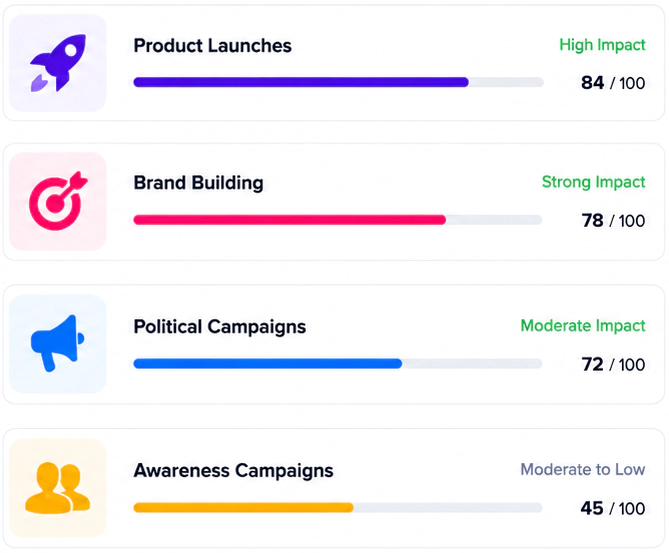Click the purple rocket icon
Viewport: 669px width, 553px height.
[x=58, y=63]
